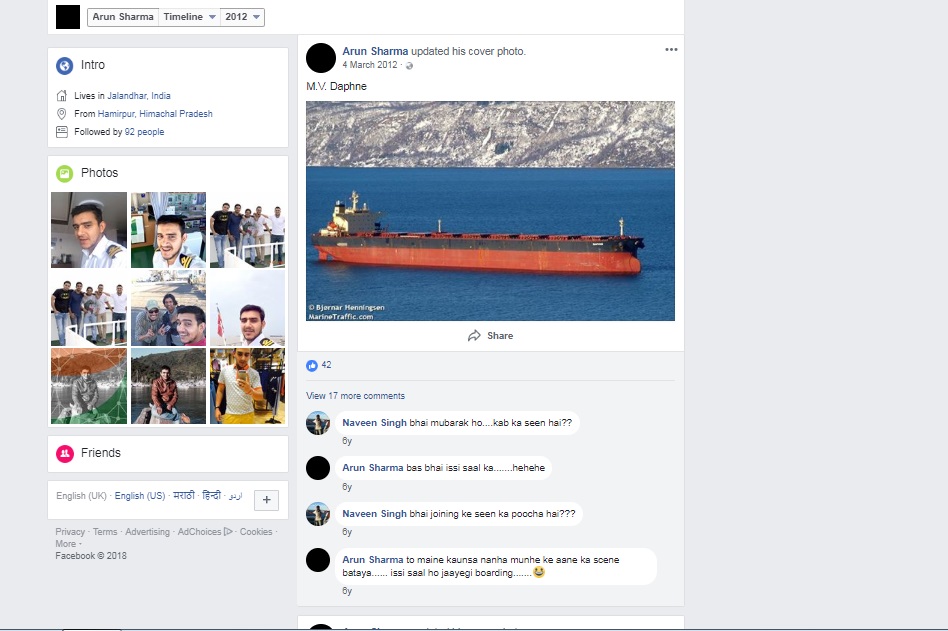
Task: Select हिन्दी language
Action: [x=212, y=496]
